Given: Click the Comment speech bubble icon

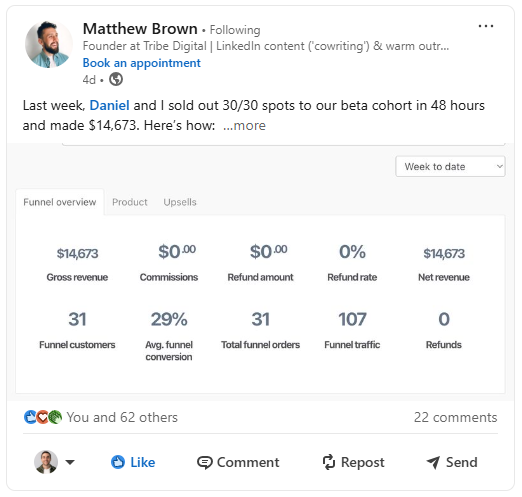Looking at the screenshot, I should [204, 463].
